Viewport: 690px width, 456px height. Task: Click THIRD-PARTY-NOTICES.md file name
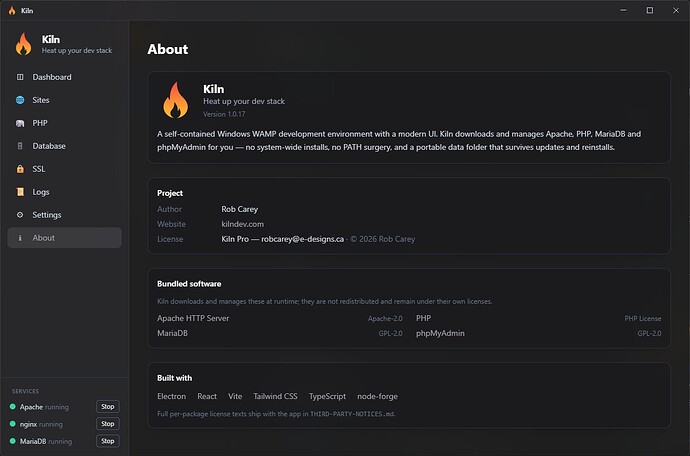[x=352, y=414]
